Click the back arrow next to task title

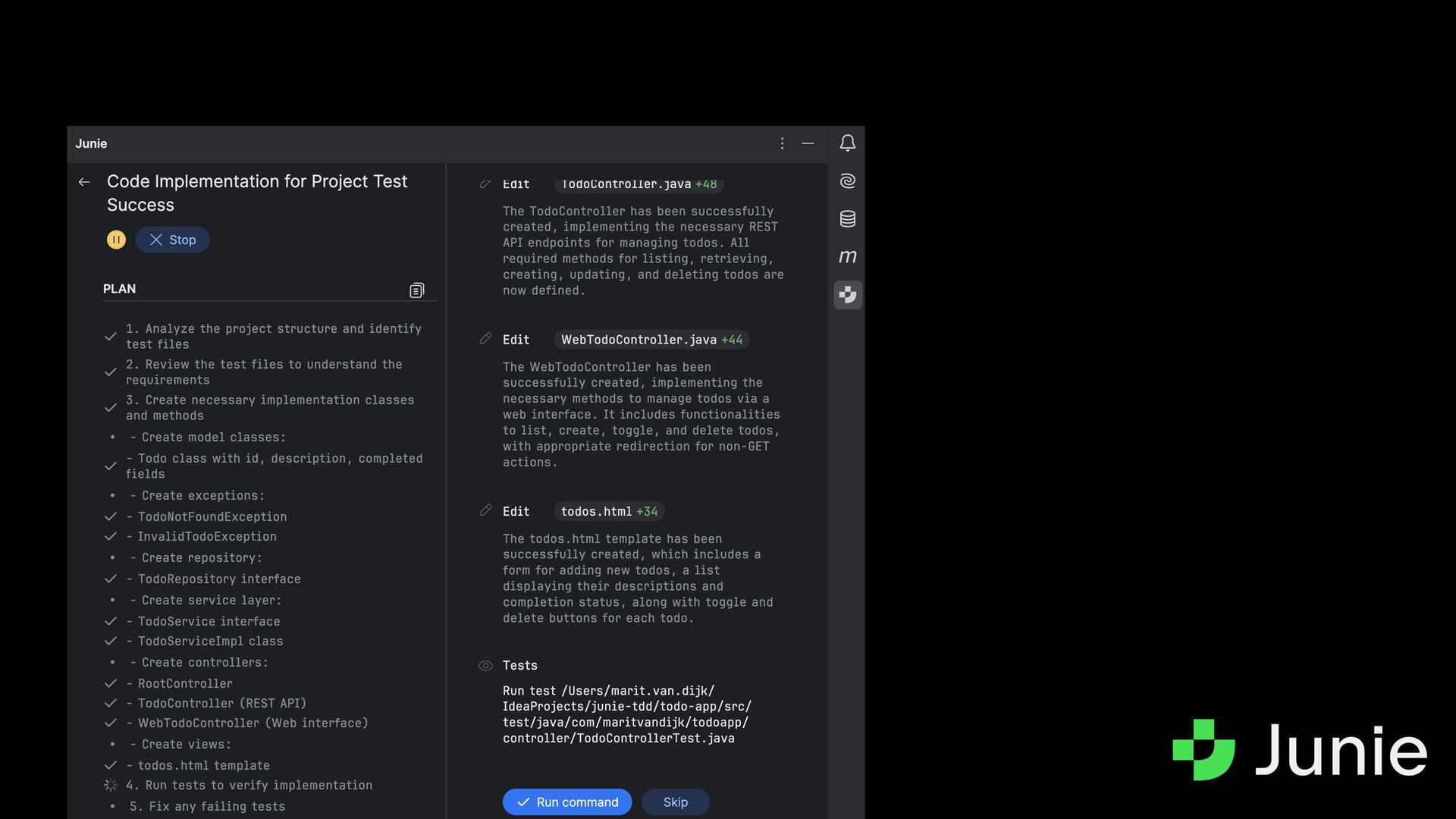[84, 182]
